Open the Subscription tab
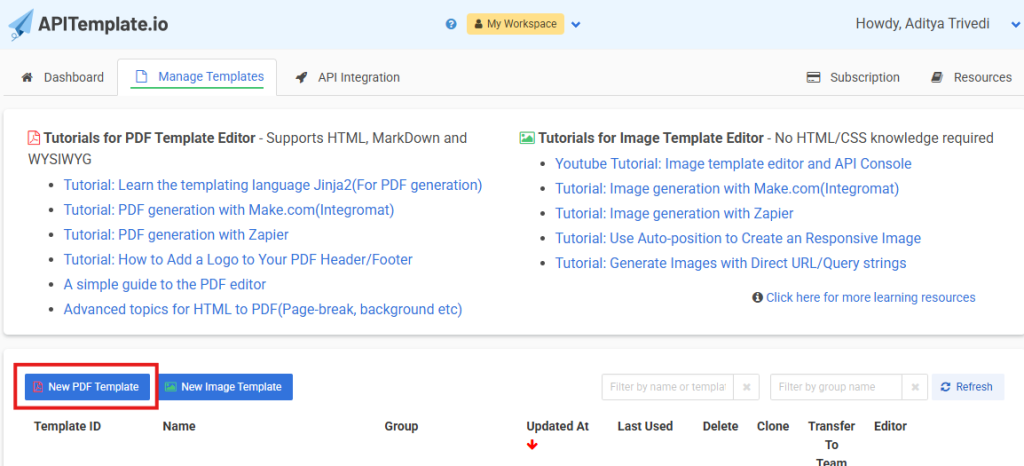 pos(853,78)
